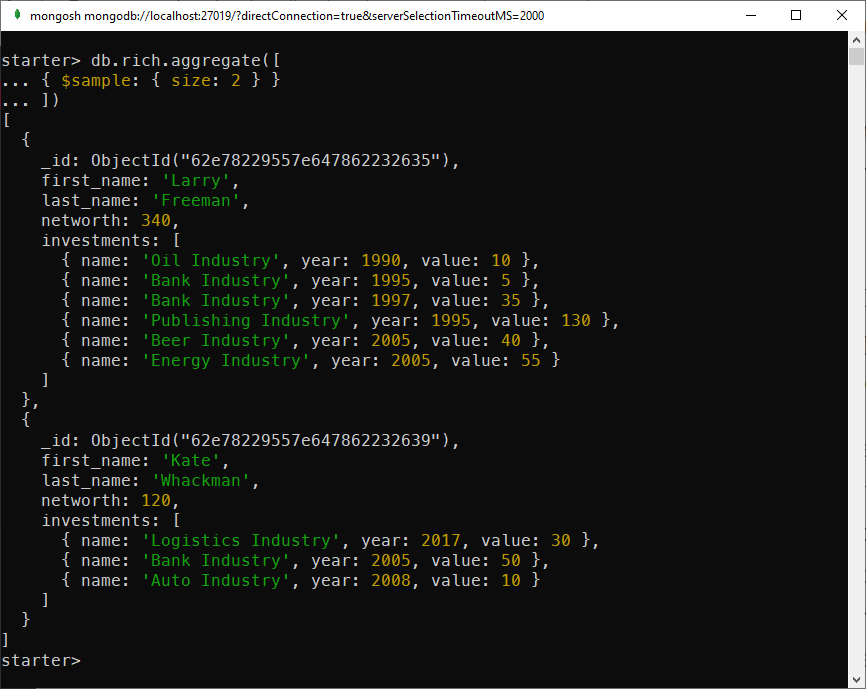Maximize the mongosh window
This screenshot has height=689, width=866.
(x=796, y=15)
